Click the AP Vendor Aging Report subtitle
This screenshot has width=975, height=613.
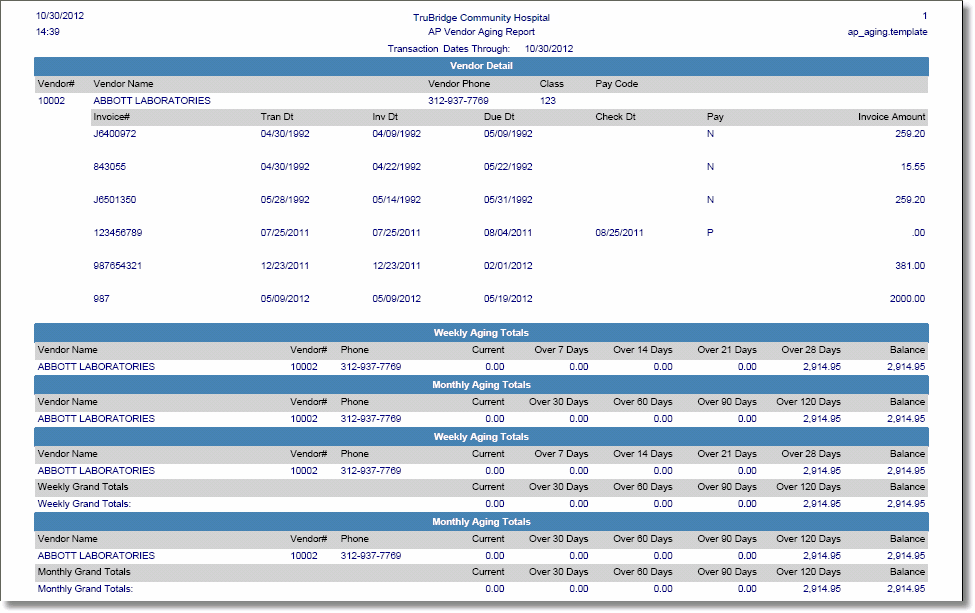[481, 32]
